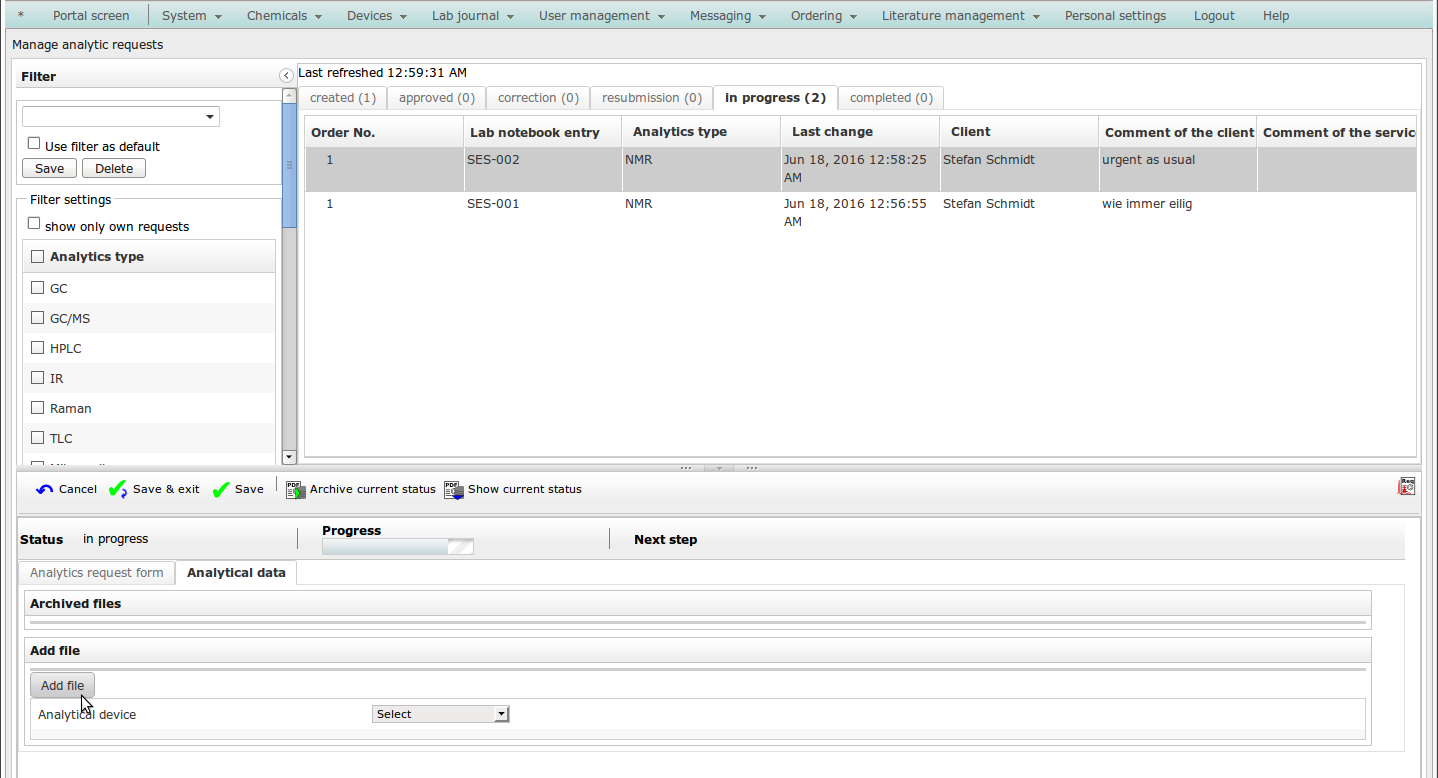The height and width of the screenshot is (778, 1438).
Task: Collapse the Filter panel with the arrow icon
Action: [x=287, y=75]
